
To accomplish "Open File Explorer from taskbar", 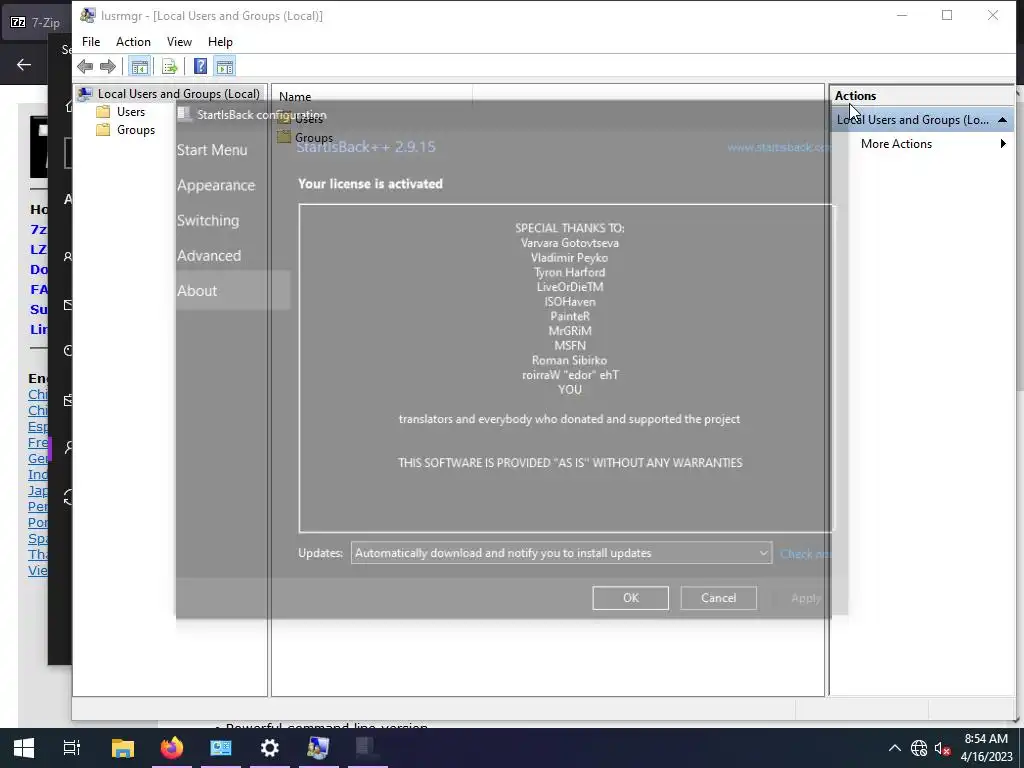I will [123, 748].
